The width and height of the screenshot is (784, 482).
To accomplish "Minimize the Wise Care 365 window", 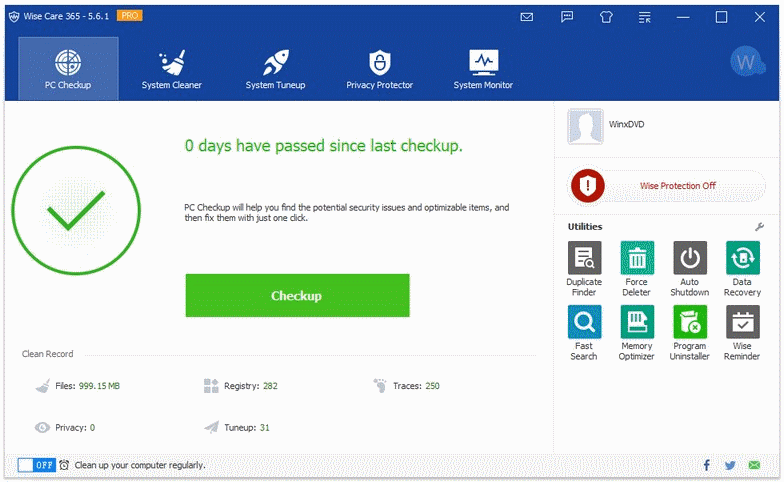I will point(683,17).
